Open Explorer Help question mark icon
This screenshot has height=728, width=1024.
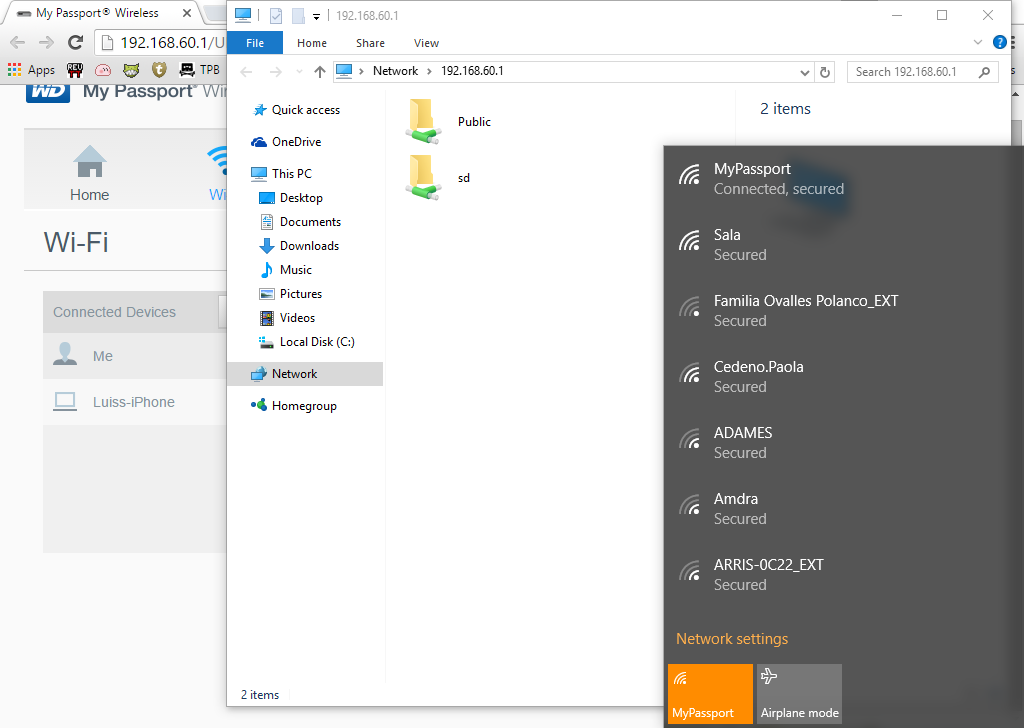[1000, 42]
